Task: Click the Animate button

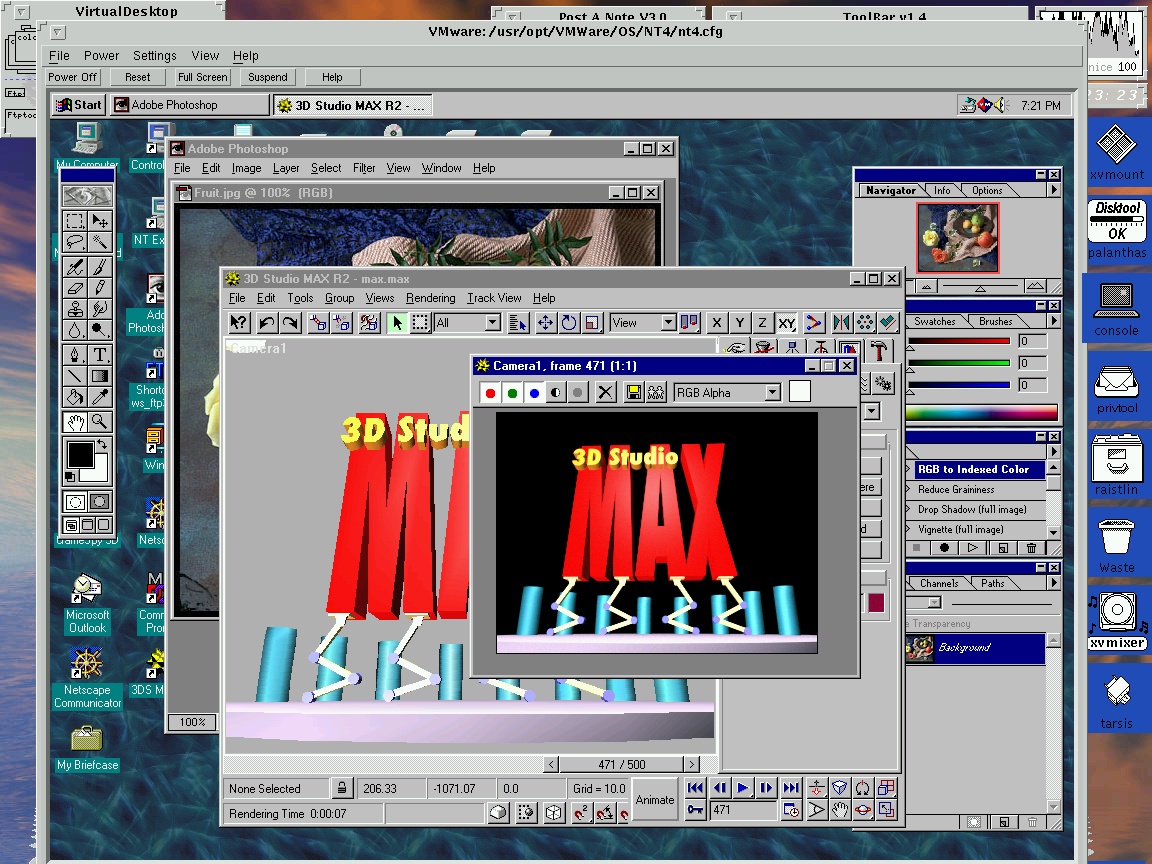Action: pyautogui.click(x=655, y=799)
